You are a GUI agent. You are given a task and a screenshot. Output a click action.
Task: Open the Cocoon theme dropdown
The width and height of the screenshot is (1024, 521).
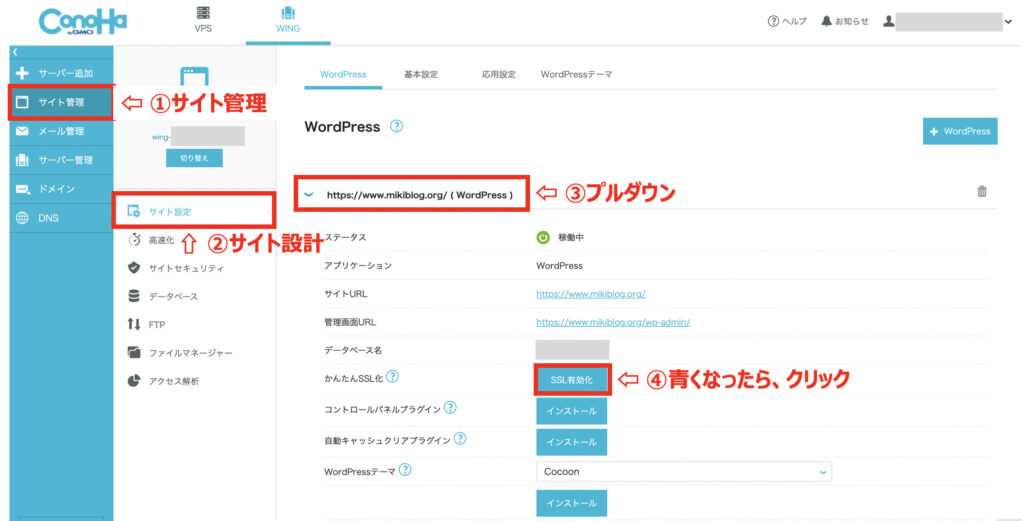pyautogui.click(x=684, y=471)
